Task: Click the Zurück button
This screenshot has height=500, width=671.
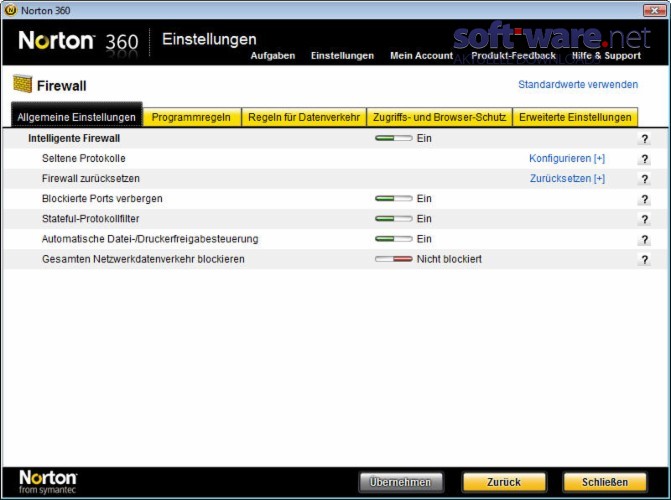Action: point(504,482)
